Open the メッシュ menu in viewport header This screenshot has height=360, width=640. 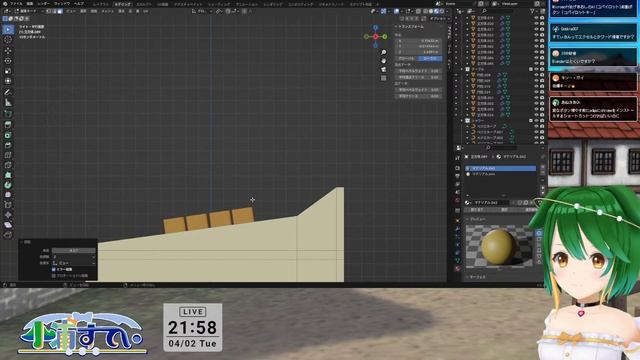click(x=107, y=11)
